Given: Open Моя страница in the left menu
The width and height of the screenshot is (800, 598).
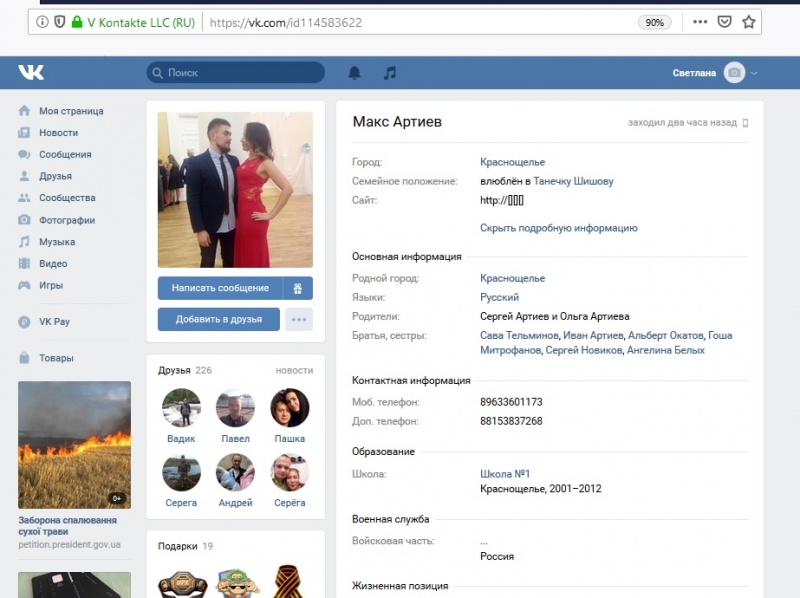Looking at the screenshot, I should [x=70, y=111].
